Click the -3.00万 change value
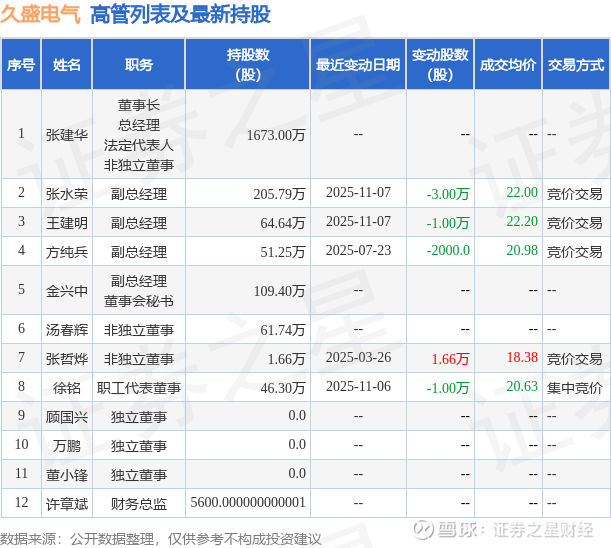The height and width of the screenshot is (548, 611). [x=448, y=193]
